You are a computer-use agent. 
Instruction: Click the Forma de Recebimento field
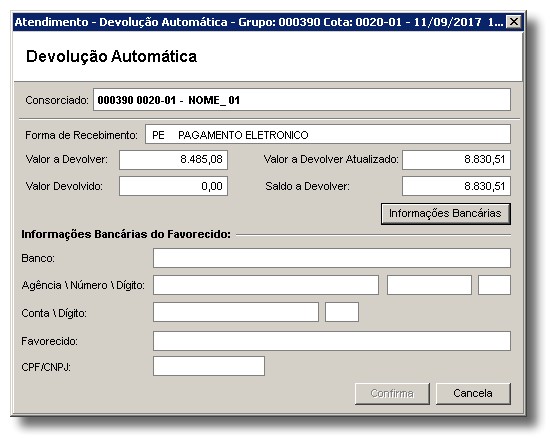point(328,134)
